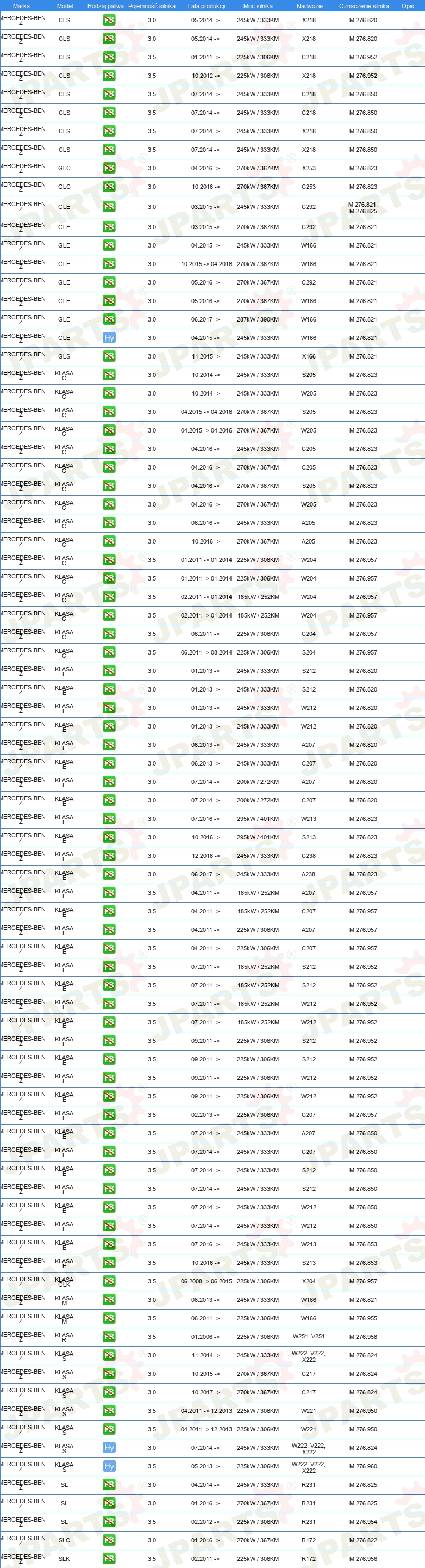
Task: Select the petrol fuel icon in SLK row
Action: (109, 1558)
